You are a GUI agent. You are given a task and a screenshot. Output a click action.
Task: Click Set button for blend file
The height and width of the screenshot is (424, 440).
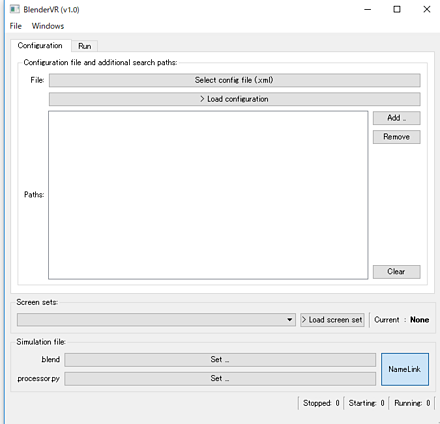click(x=220, y=360)
